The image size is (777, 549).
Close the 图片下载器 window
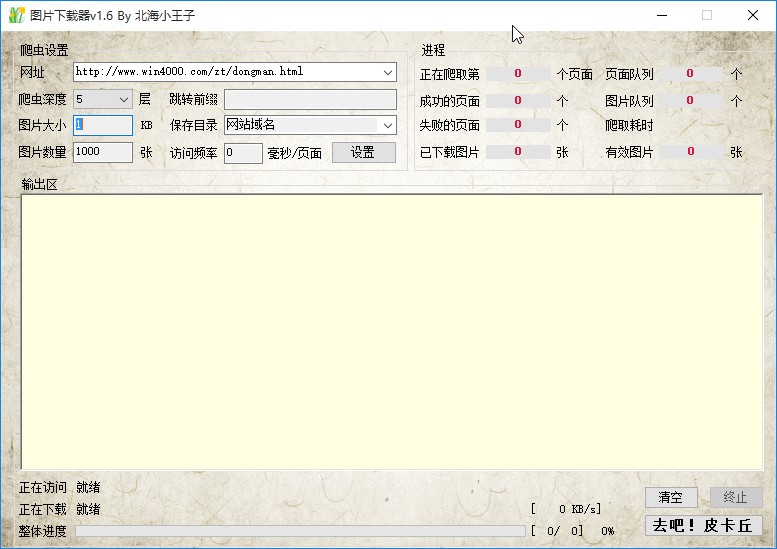click(x=753, y=15)
